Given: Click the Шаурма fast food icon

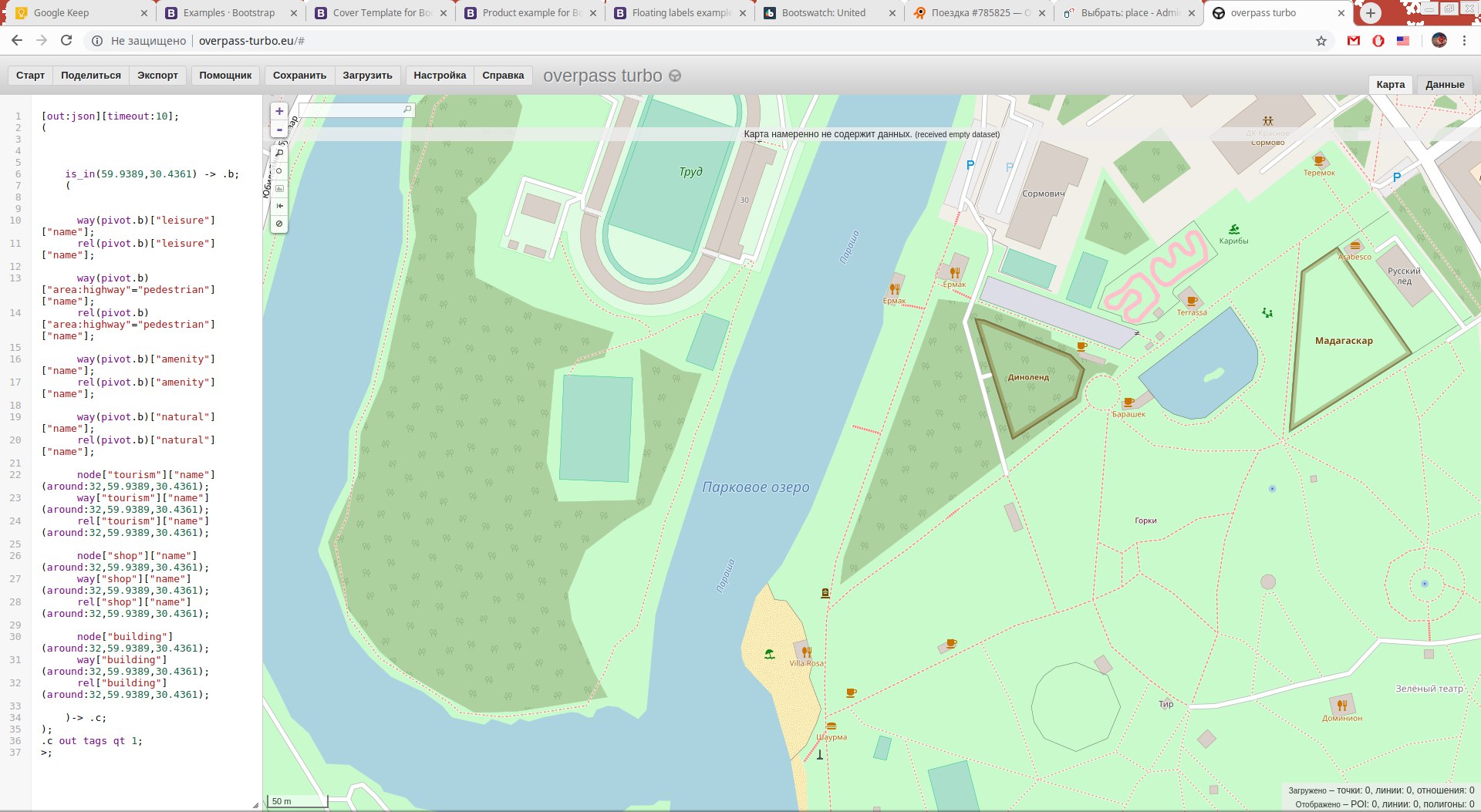Looking at the screenshot, I should [x=831, y=726].
